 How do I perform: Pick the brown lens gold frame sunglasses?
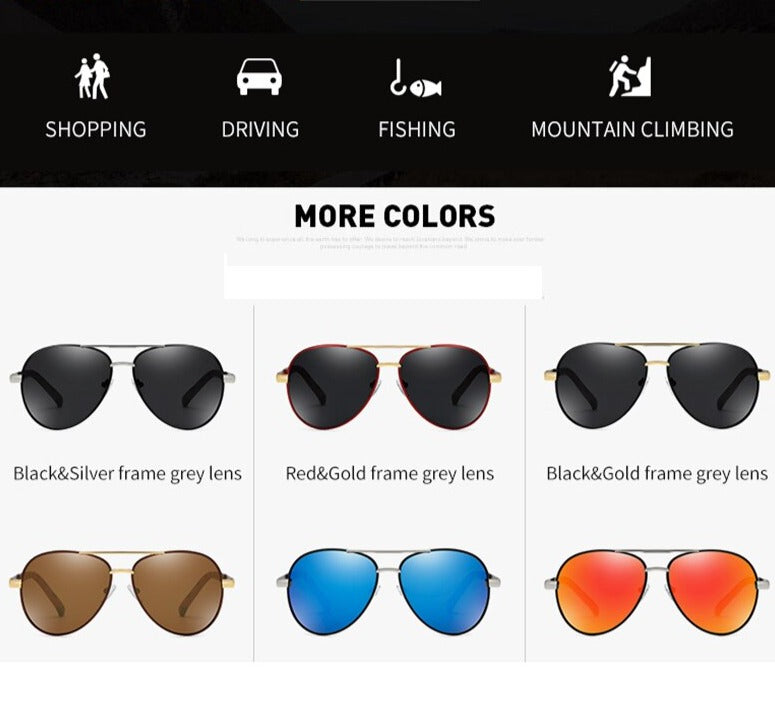122,592
